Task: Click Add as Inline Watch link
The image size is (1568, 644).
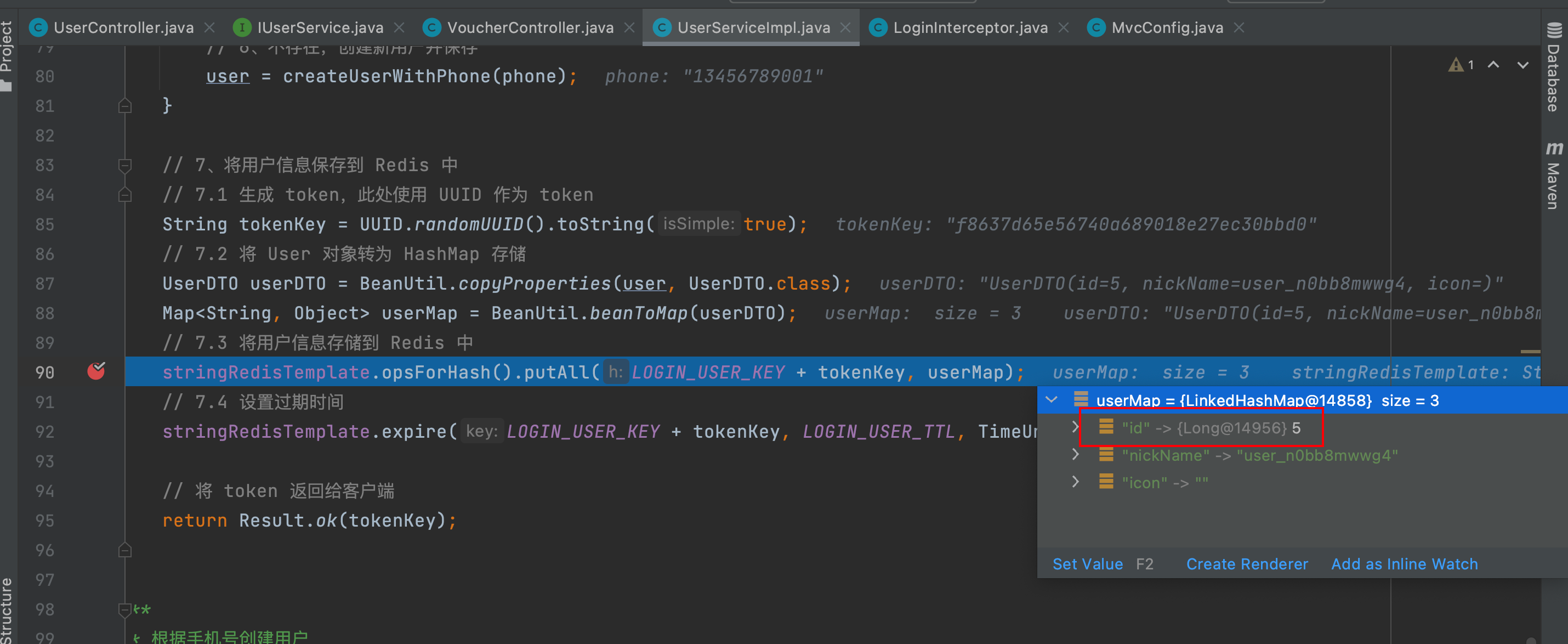Action: pos(1404,564)
